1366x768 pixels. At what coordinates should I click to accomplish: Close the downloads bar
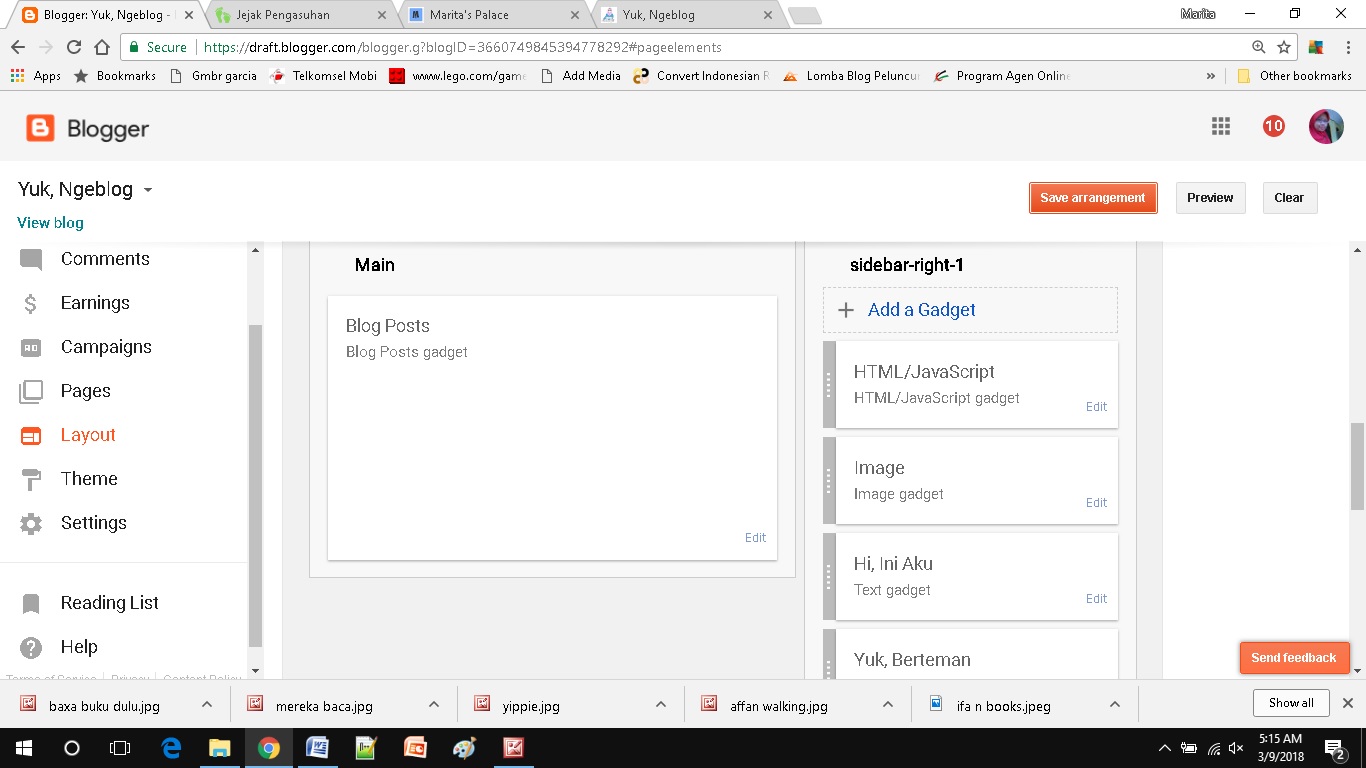tap(1347, 703)
